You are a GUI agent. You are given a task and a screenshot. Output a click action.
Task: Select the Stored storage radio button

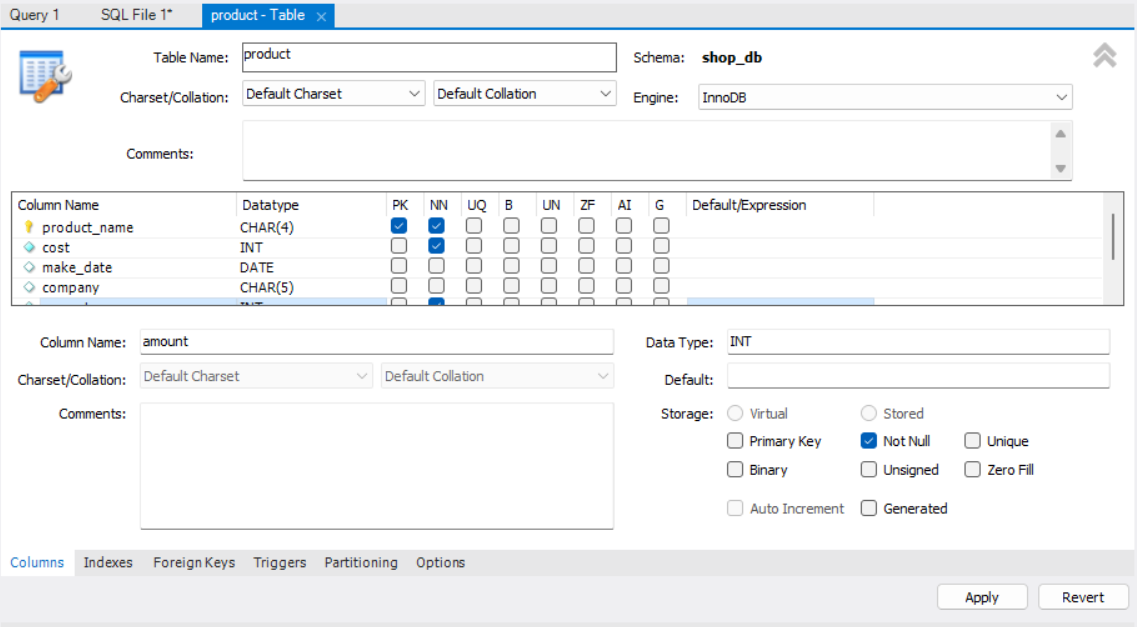[x=869, y=413]
